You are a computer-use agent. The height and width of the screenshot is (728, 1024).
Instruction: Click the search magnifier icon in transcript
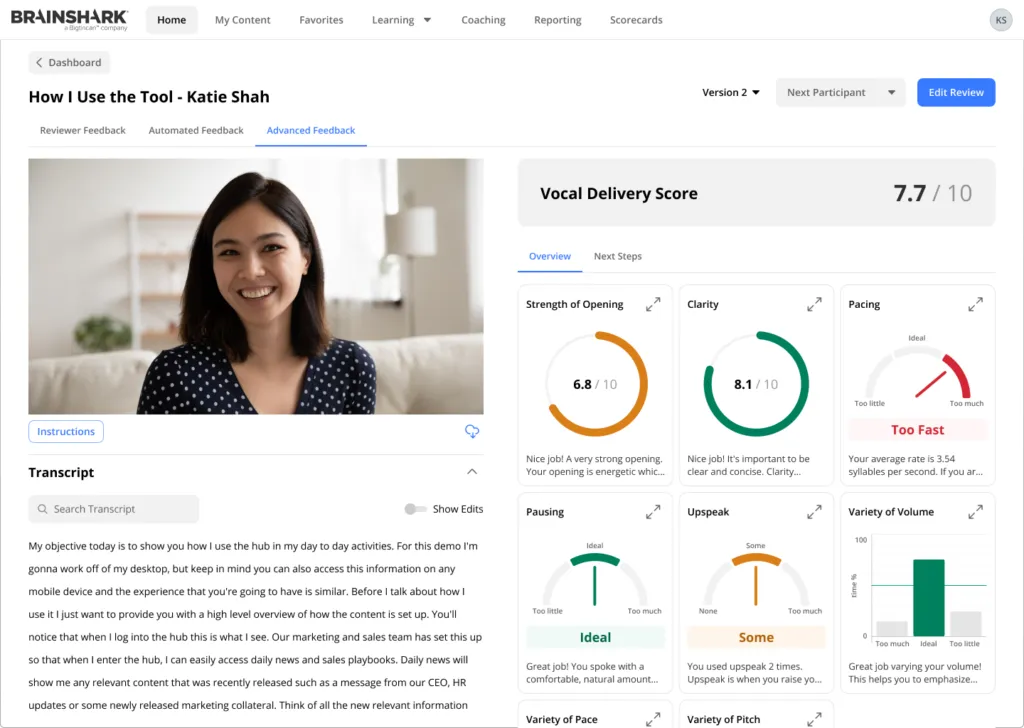pos(42,509)
